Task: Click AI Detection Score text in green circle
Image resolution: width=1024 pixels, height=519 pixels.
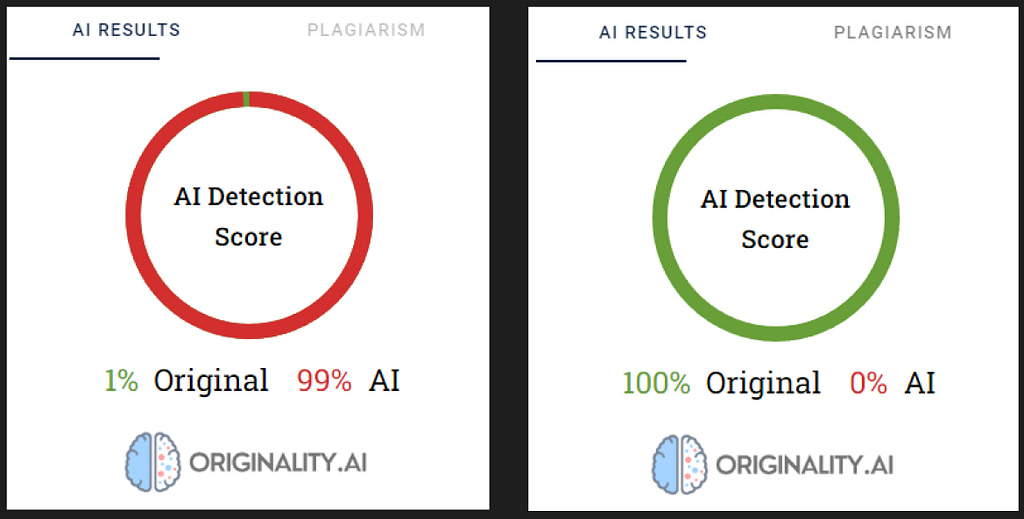Action: pyautogui.click(x=775, y=219)
